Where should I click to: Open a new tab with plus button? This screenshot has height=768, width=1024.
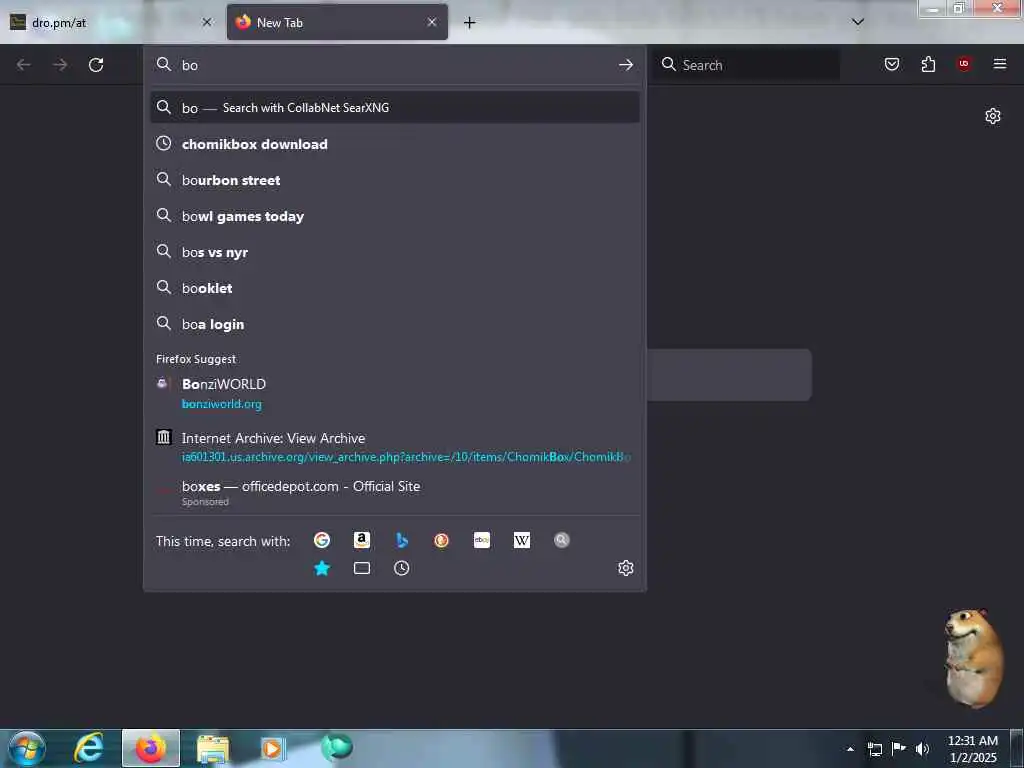click(470, 23)
